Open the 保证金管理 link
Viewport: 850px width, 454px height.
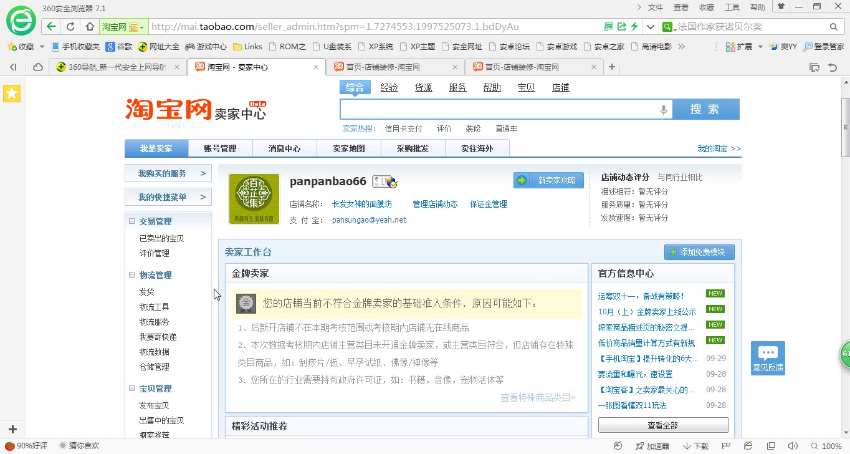click(488, 204)
